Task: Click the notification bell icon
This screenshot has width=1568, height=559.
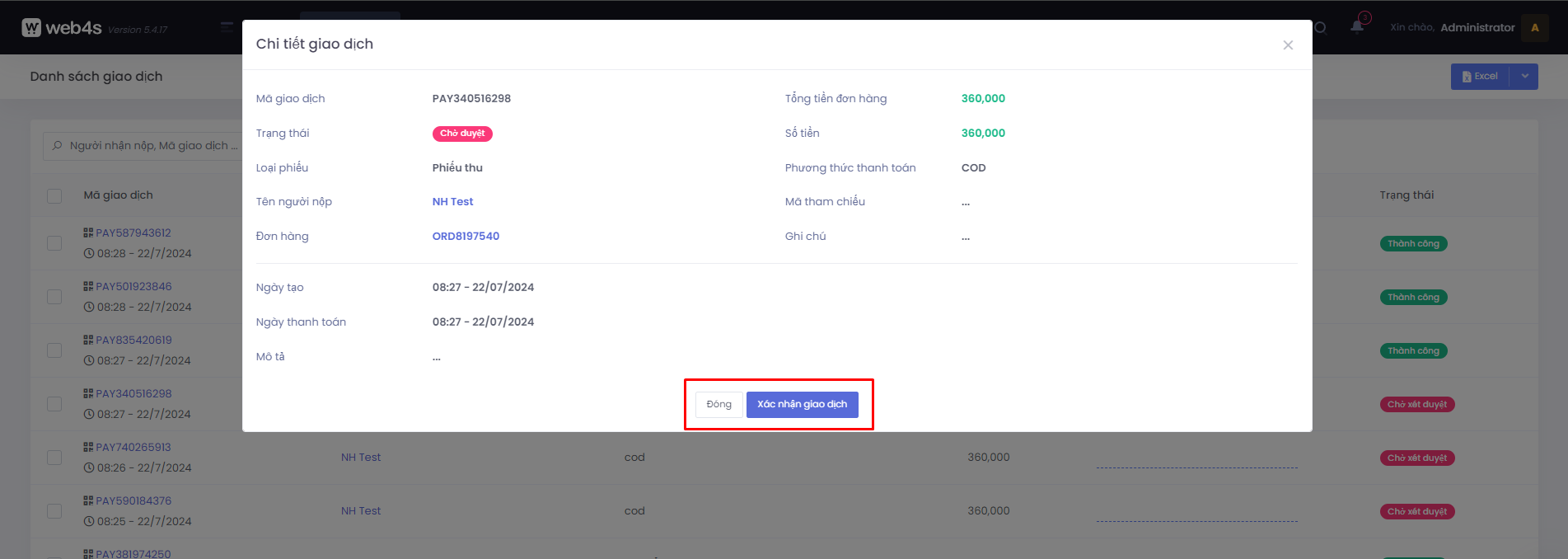Action: (x=1357, y=26)
